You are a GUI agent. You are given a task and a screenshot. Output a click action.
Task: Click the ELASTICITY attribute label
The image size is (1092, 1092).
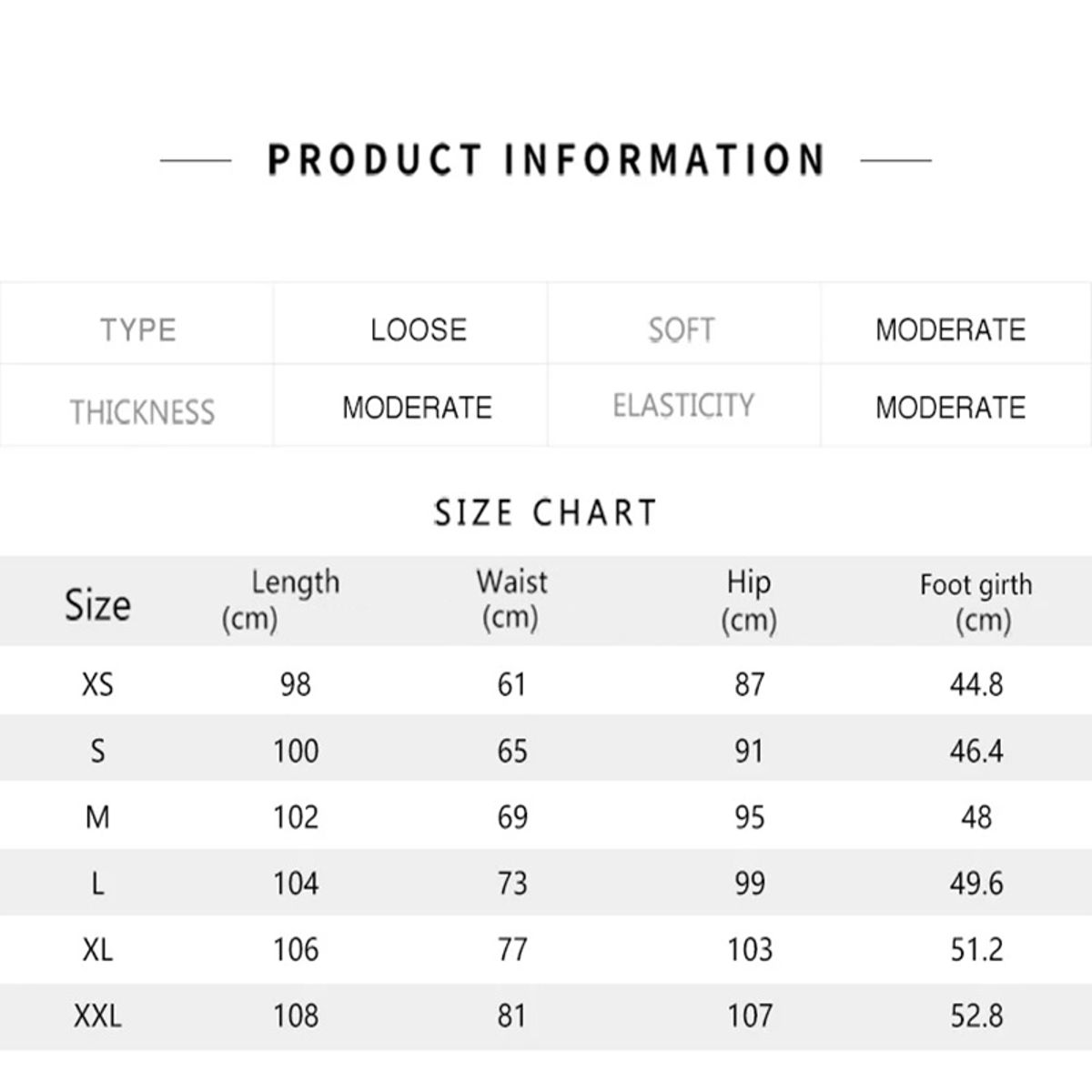click(x=683, y=406)
